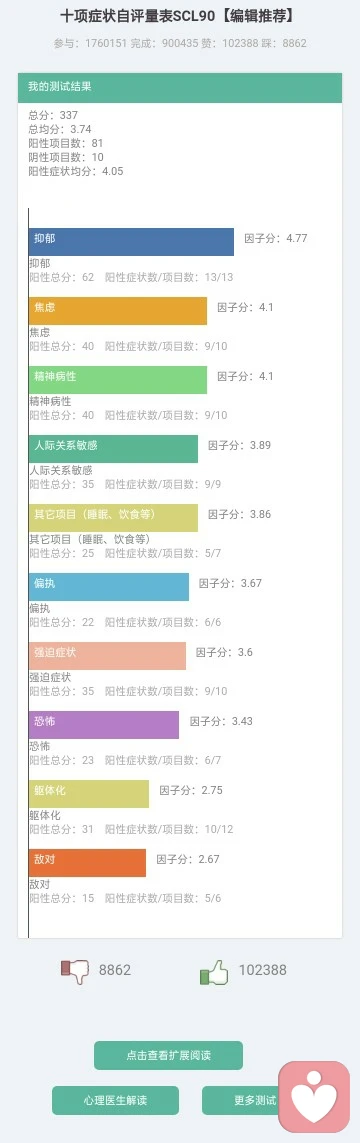Click the green thumbs-up icon
The height and width of the screenshot is (1143, 360).
214,972
